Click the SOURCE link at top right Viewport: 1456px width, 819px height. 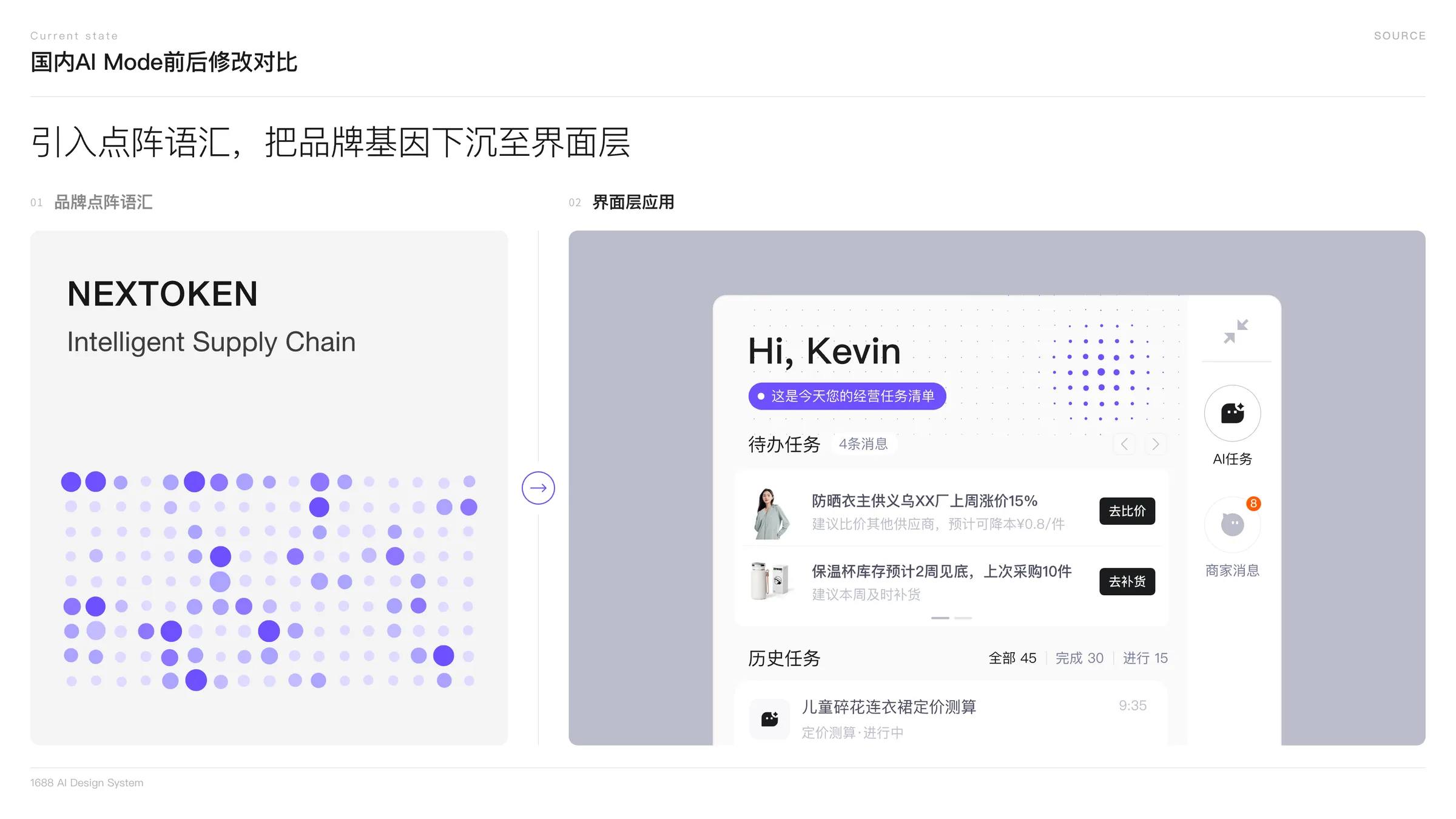coord(1400,36)
